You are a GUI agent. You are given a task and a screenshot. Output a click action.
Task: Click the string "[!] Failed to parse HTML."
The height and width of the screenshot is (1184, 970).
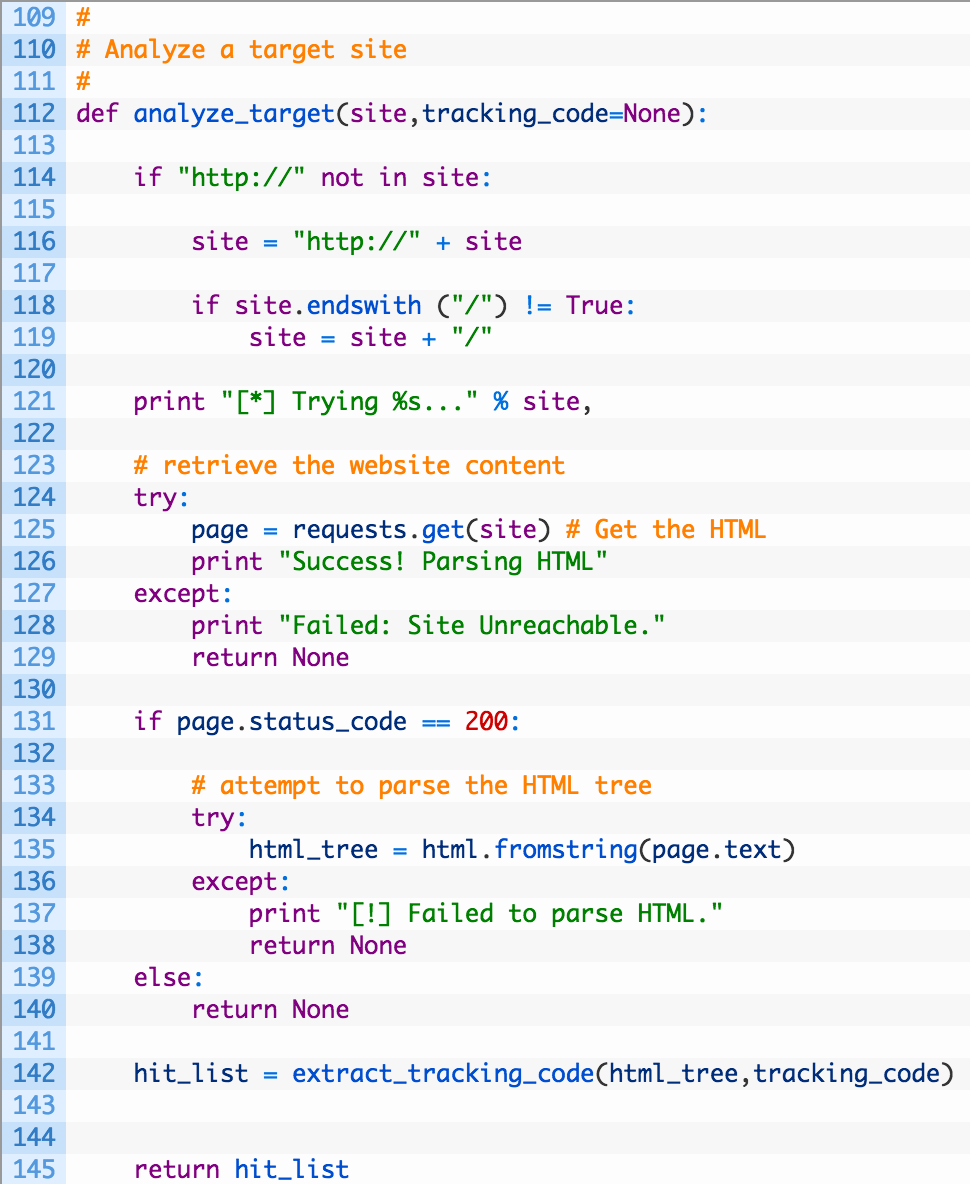(529, 914)
